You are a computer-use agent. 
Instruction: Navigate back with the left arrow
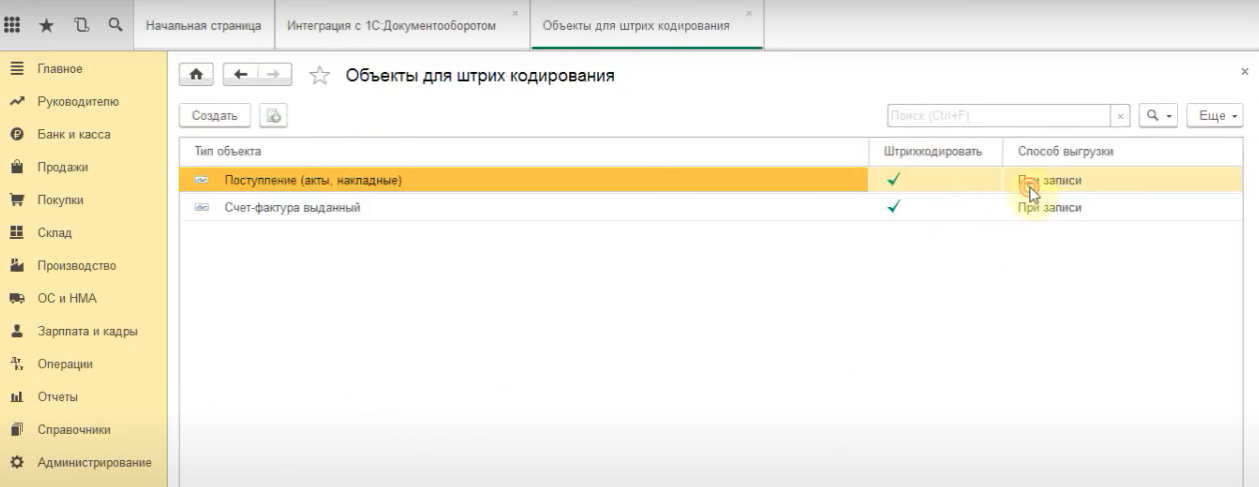coord(240,74)
